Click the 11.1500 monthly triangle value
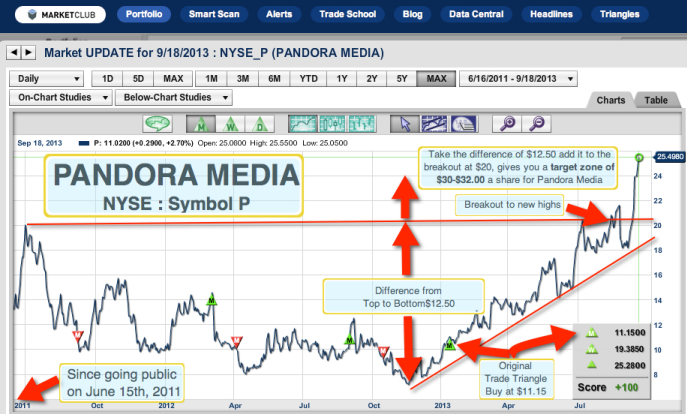 tap(630, 333)
